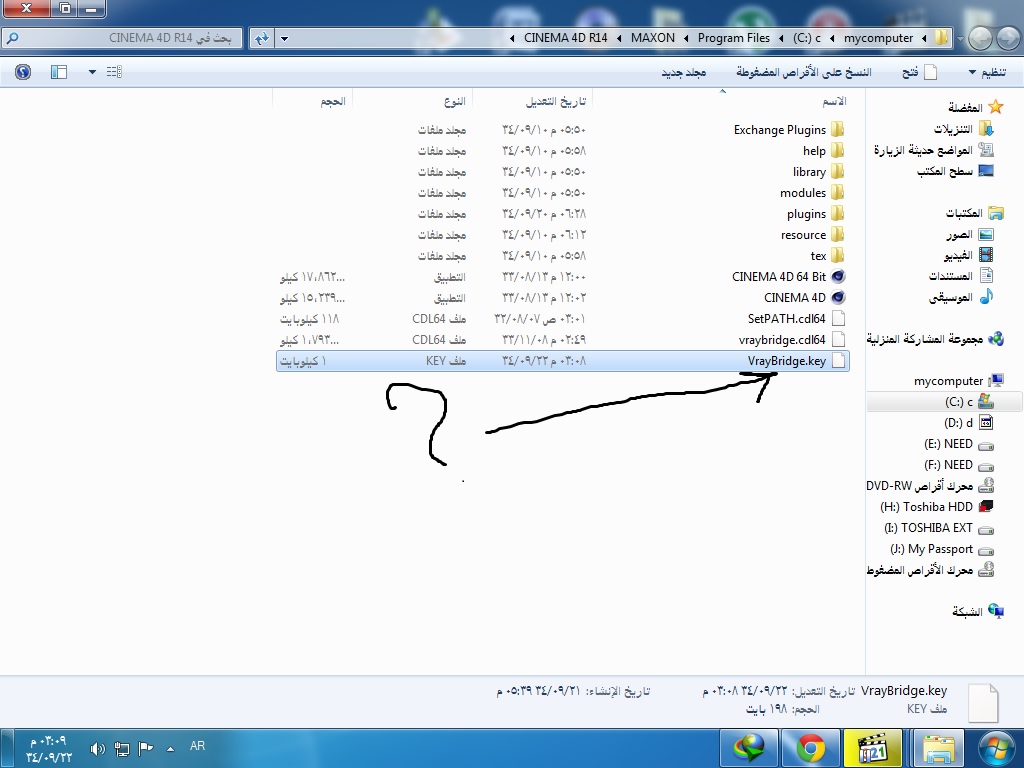1024x768 pixels.
Task: Click the search CINEMA 4D R14 box
Action: tap(122, 38)
